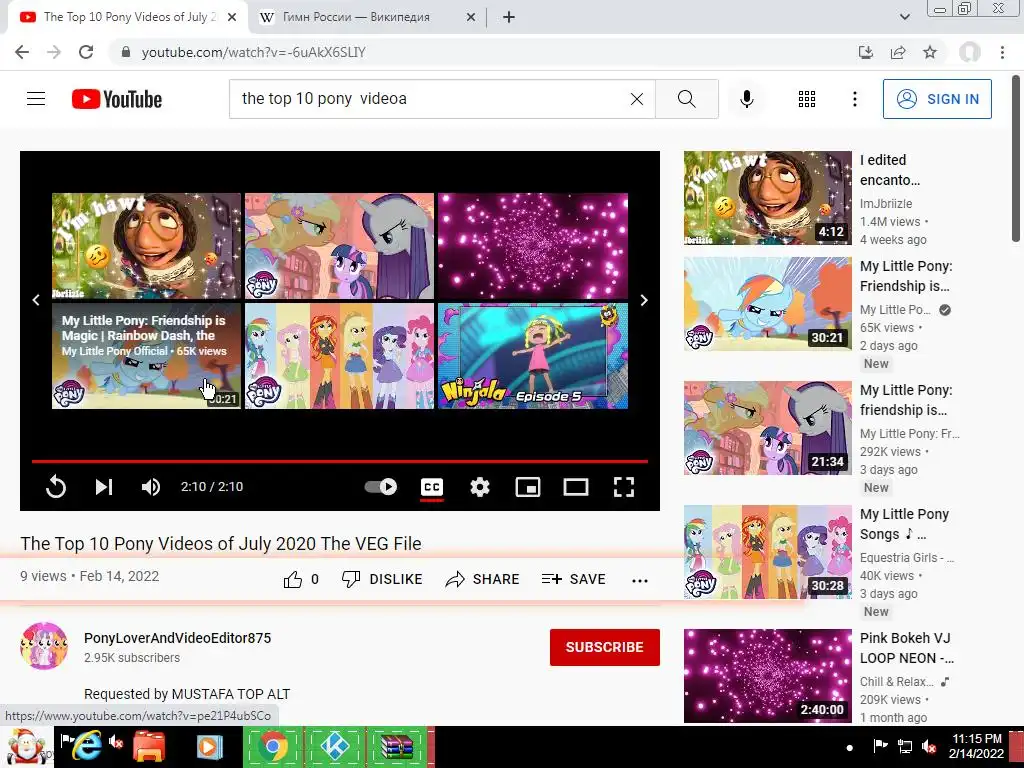Open the 21:34 friendship is magic thumbnail
Viewport: 1024px width, 768px height.
(768, 428)
